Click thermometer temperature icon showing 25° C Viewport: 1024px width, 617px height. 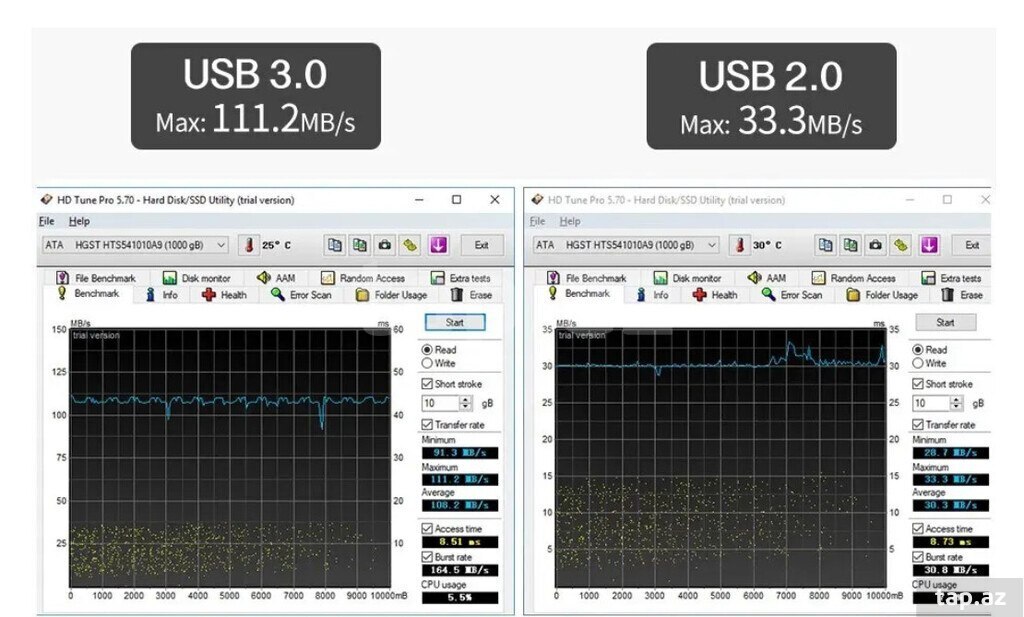click(x=249, y=245)
